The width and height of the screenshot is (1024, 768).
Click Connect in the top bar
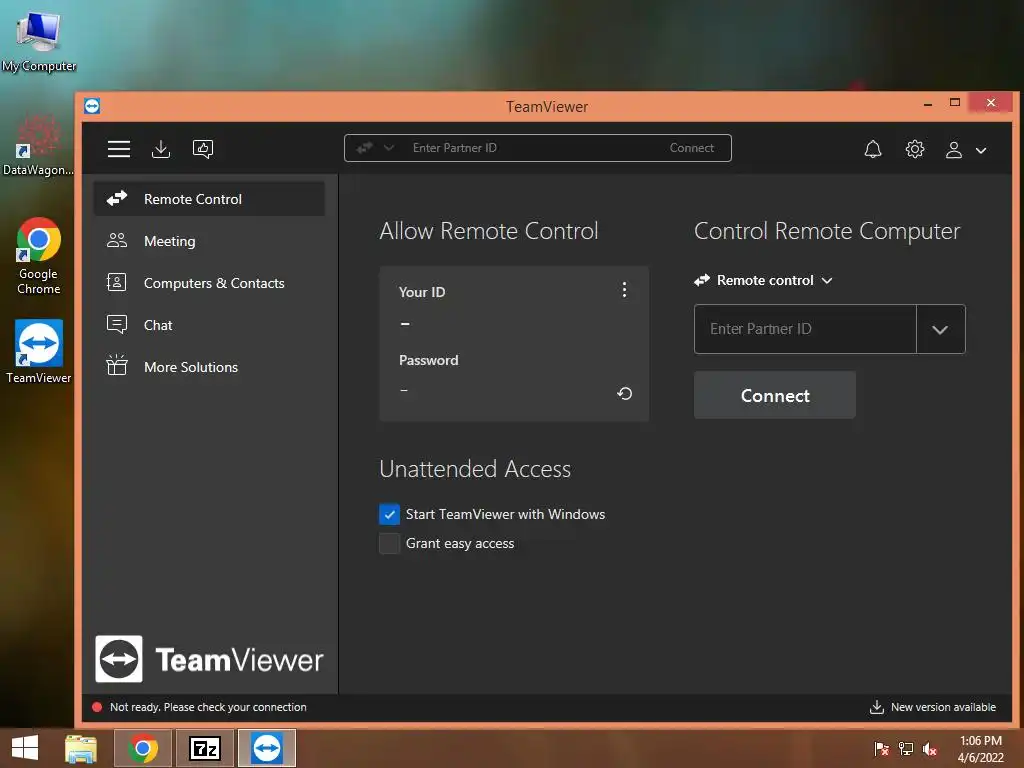[x=692, y=148]
